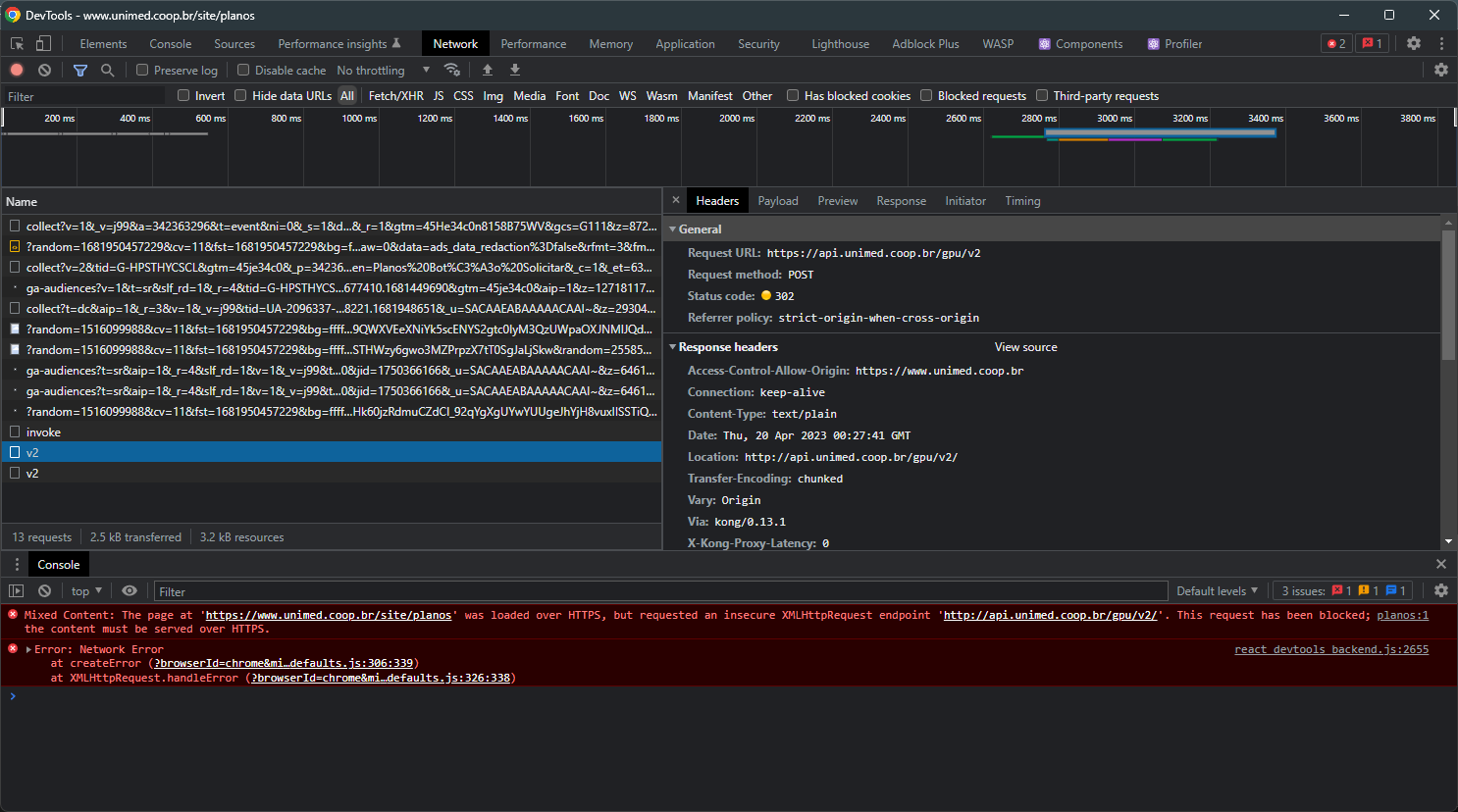The width and height of the screenshot is (1458, 812).
Task: Open react_devtools_backend.js:2655 link
Action: (x=1331, y=649)
